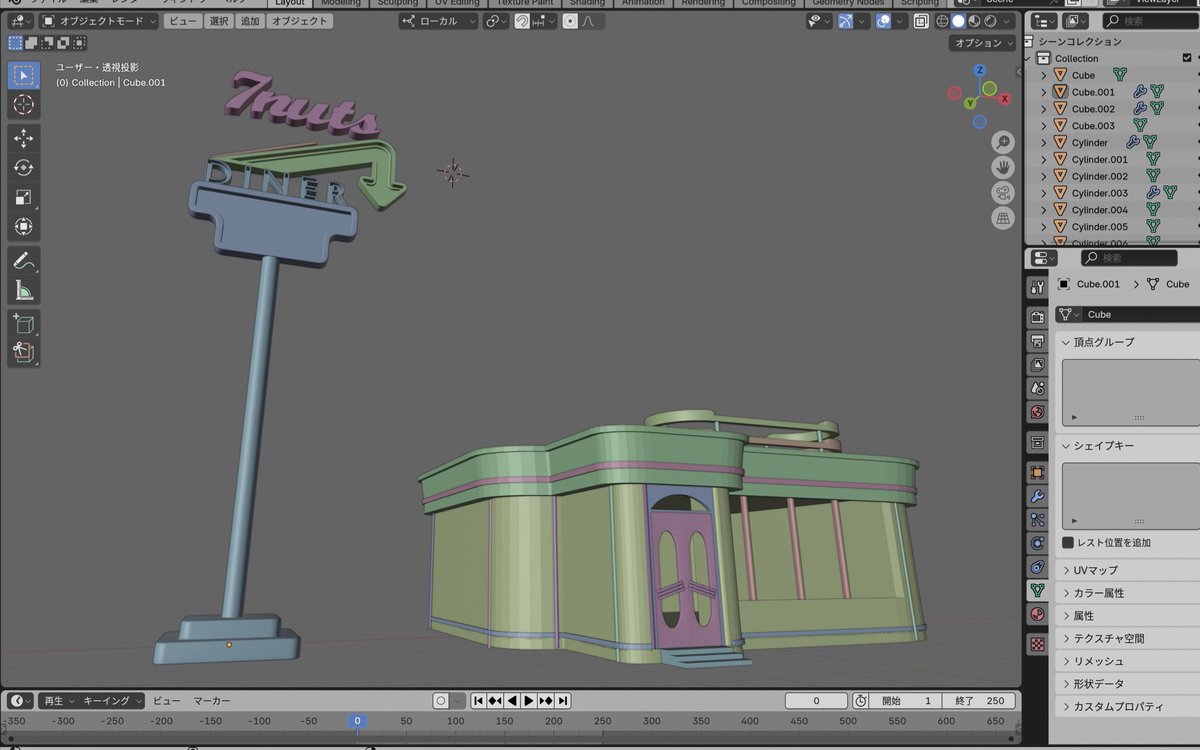Open the 選択 menu

click(x=219, y=21)
